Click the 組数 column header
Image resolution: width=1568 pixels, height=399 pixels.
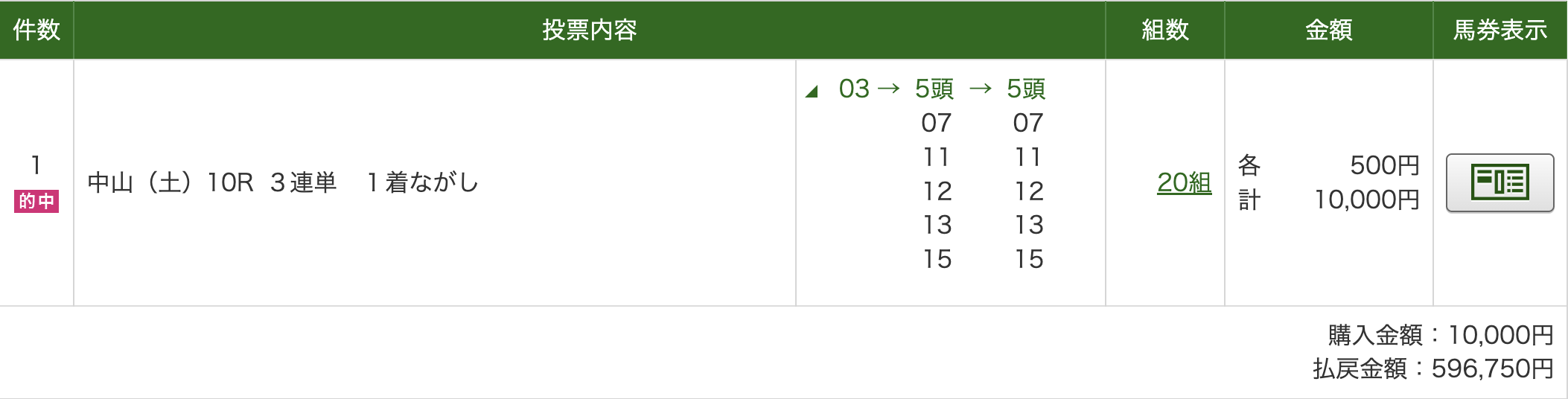(x=1165, y=30)
